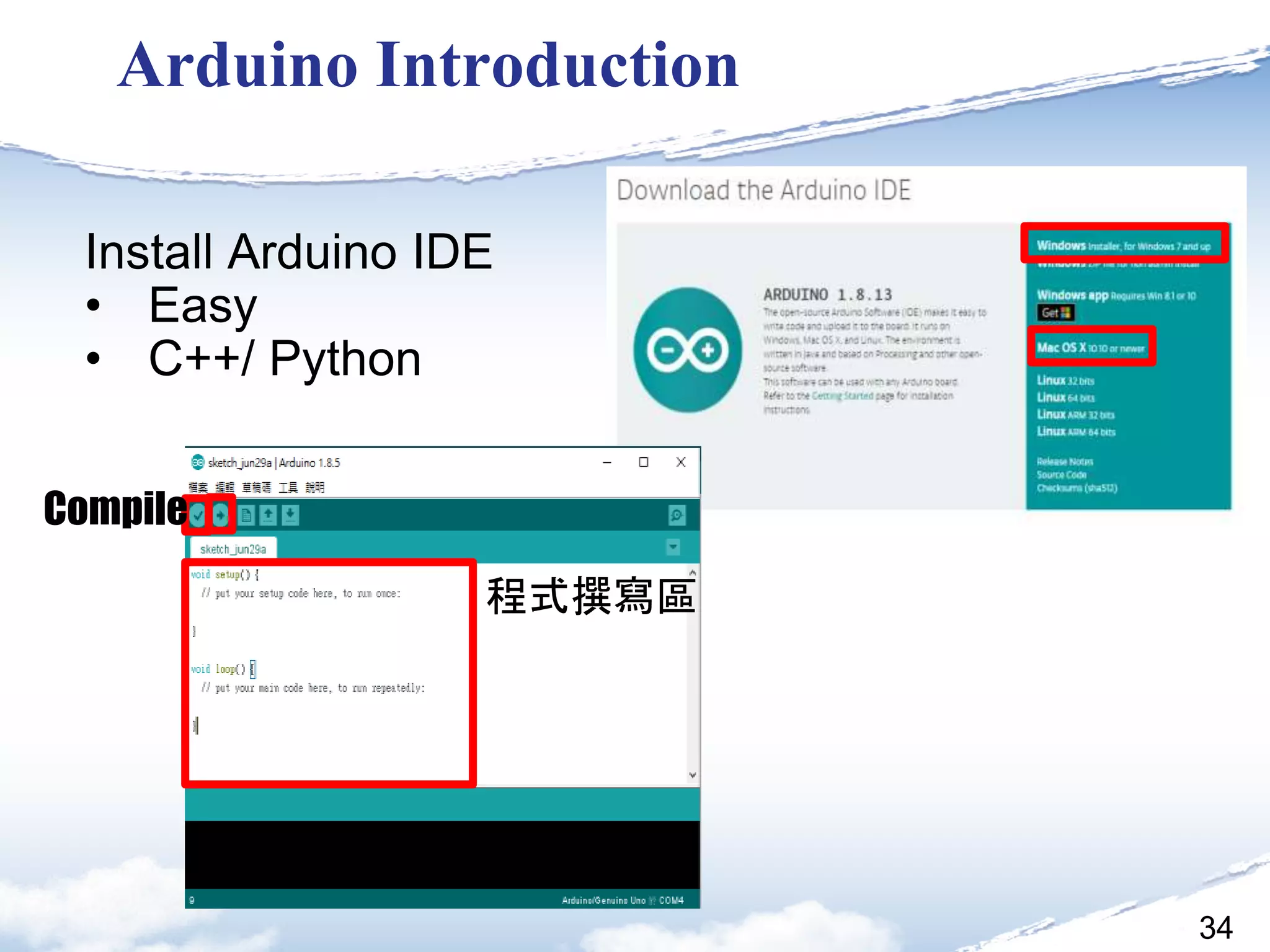Click the 'put your setup code here' comment
The height and width of the screenshot is (952, 1270).
[x=301, y=593]
